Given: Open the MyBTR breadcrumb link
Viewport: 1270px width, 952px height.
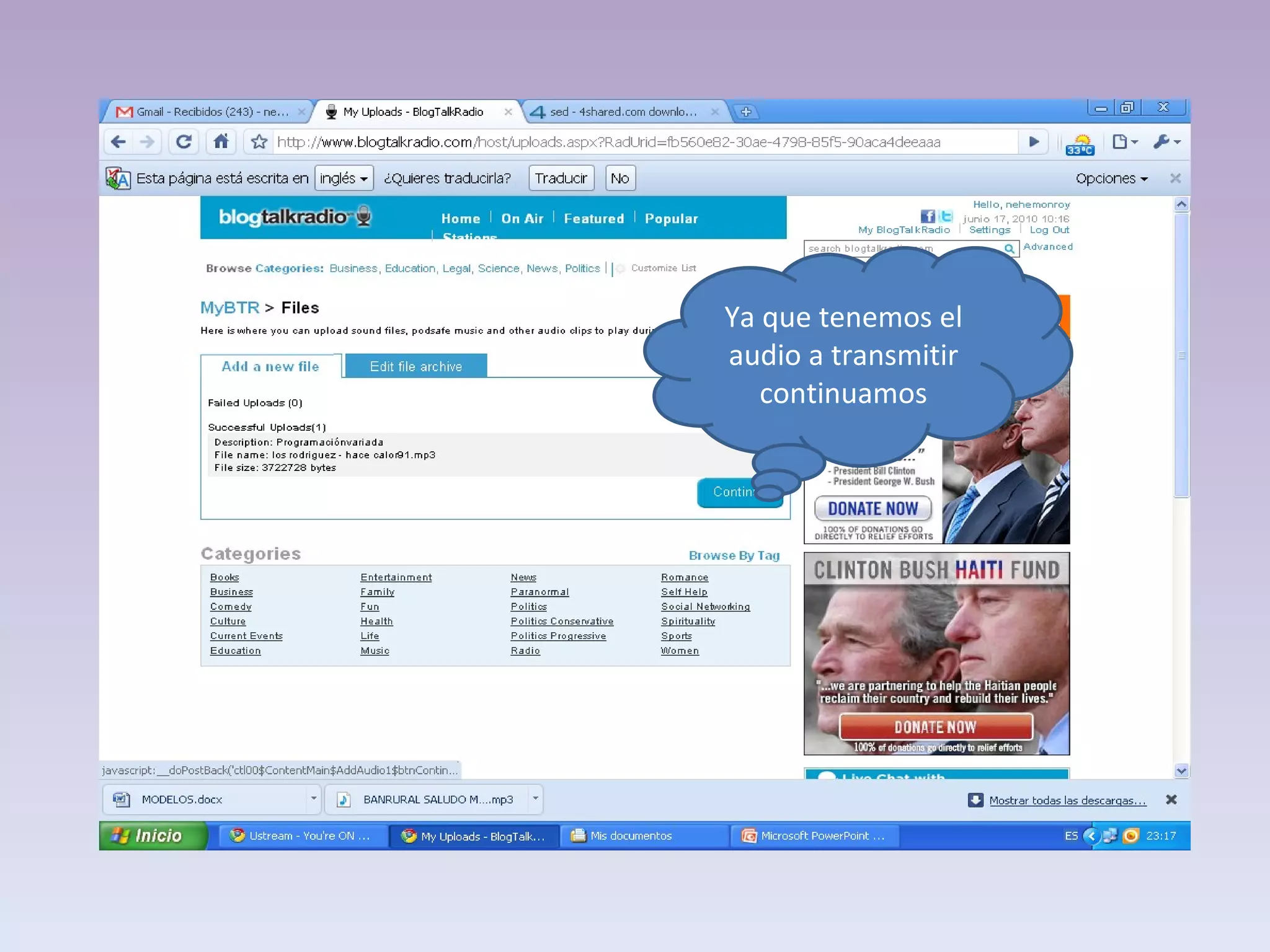Looking at the screenshot, I should pyautogui.click(x=229, y=307).
